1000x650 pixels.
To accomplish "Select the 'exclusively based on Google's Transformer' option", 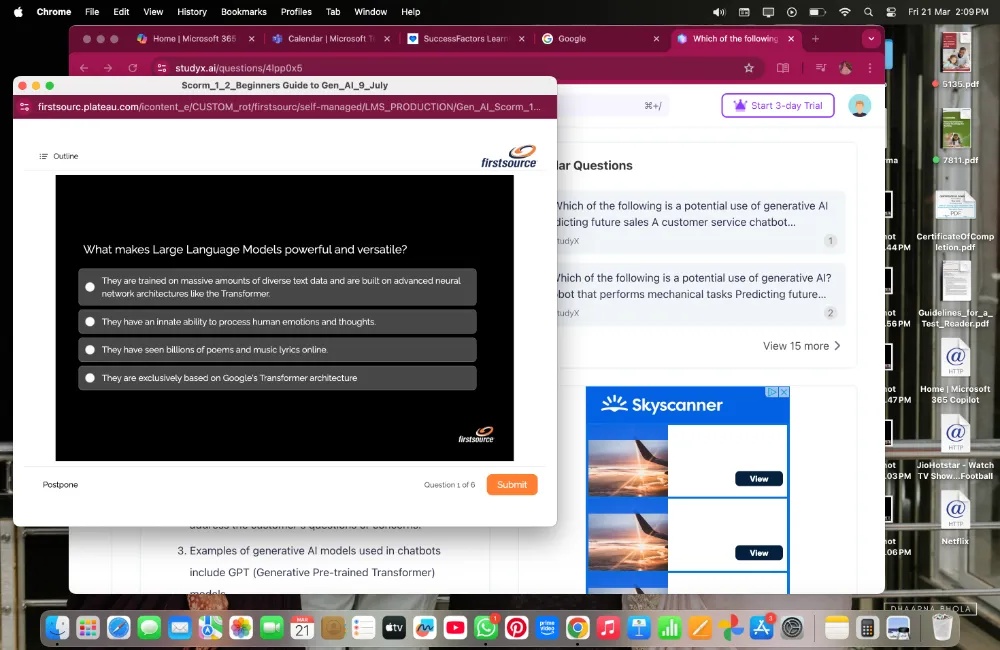I will point(90,378).
